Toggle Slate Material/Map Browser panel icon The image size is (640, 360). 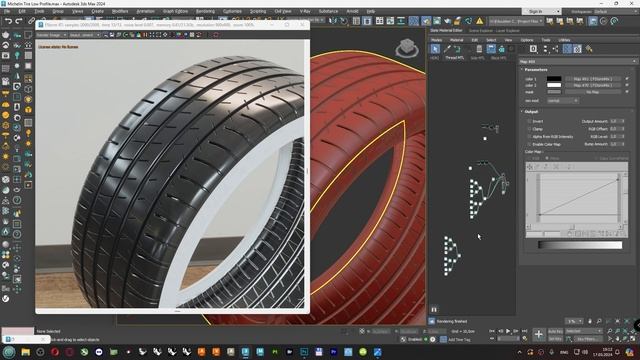pos(567,49)
